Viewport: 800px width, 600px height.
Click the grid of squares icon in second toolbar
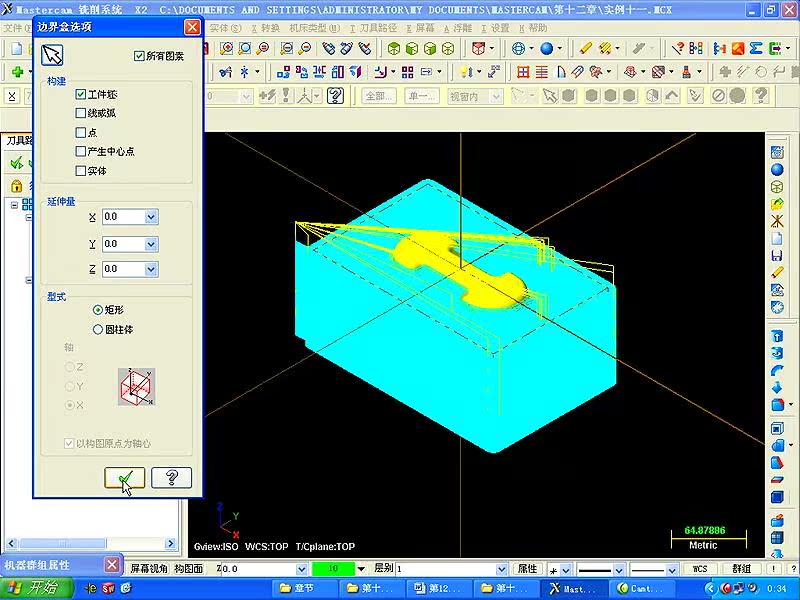pyautogui.click(x=407, y=72)
